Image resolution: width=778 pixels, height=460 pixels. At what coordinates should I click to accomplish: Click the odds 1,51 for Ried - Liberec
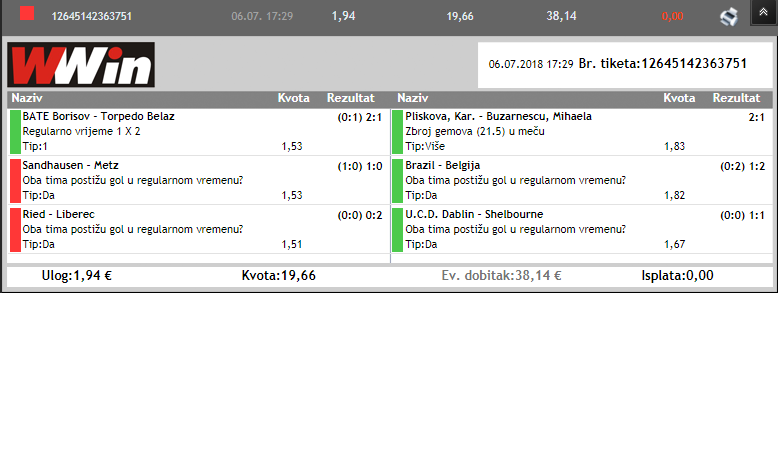pos(292,244)
